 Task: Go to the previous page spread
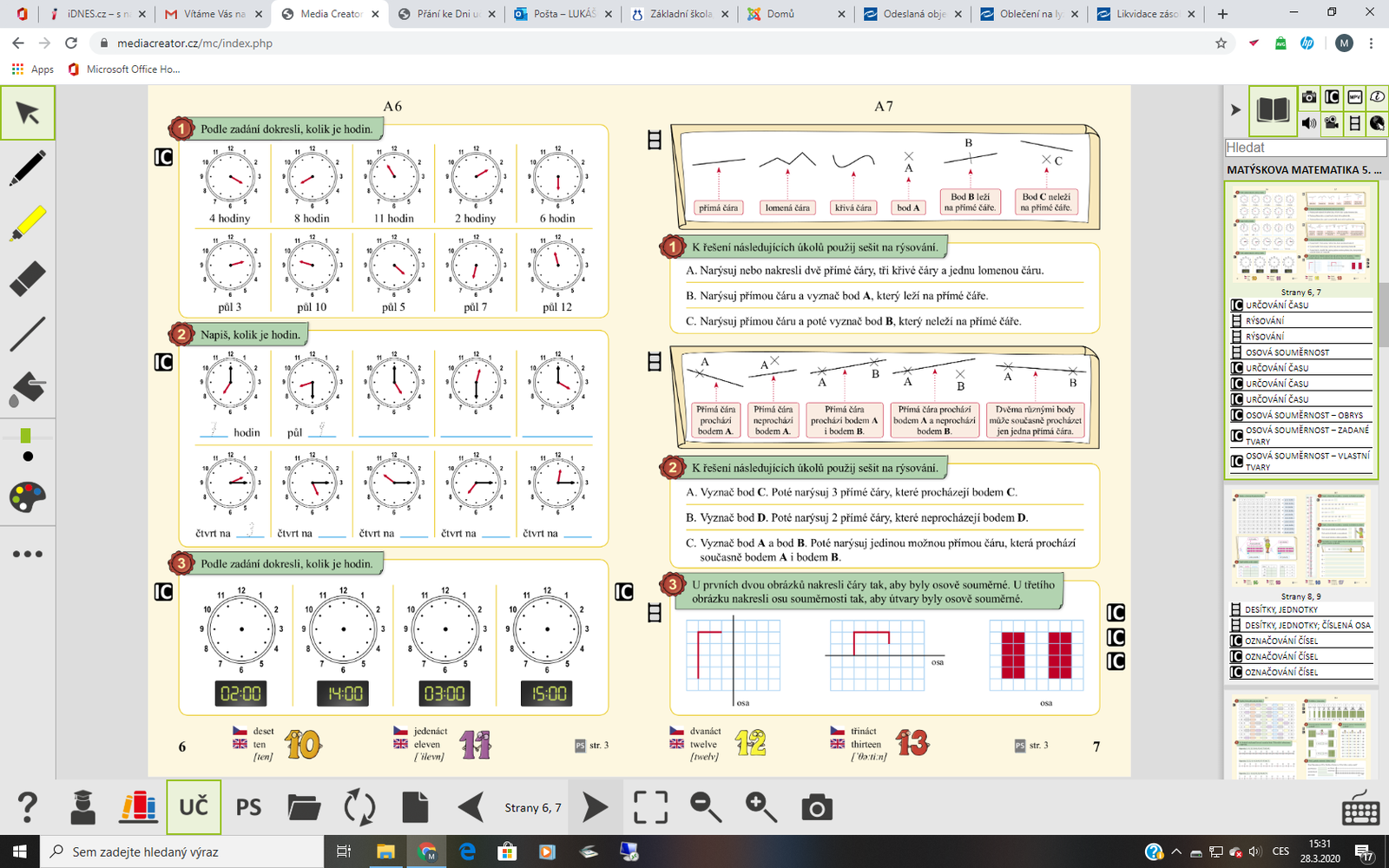tap(471, 807)
